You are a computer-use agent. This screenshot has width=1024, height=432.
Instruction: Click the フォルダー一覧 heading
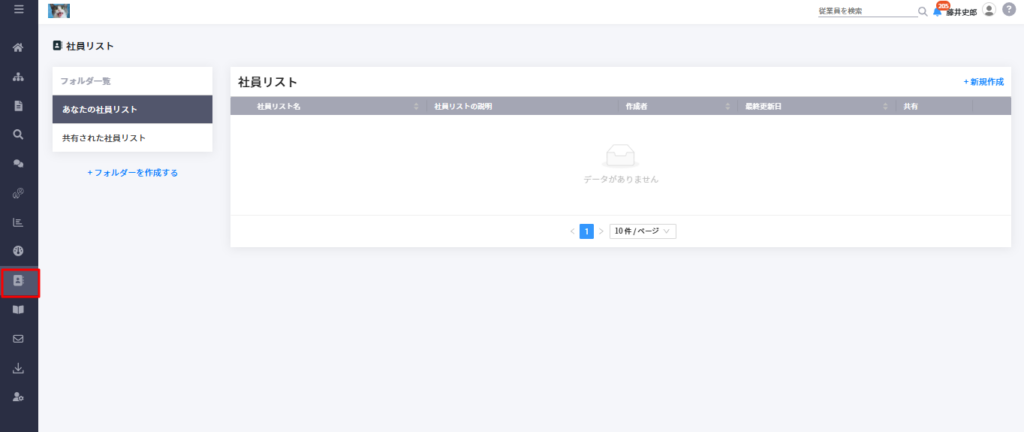click(86, 82)
